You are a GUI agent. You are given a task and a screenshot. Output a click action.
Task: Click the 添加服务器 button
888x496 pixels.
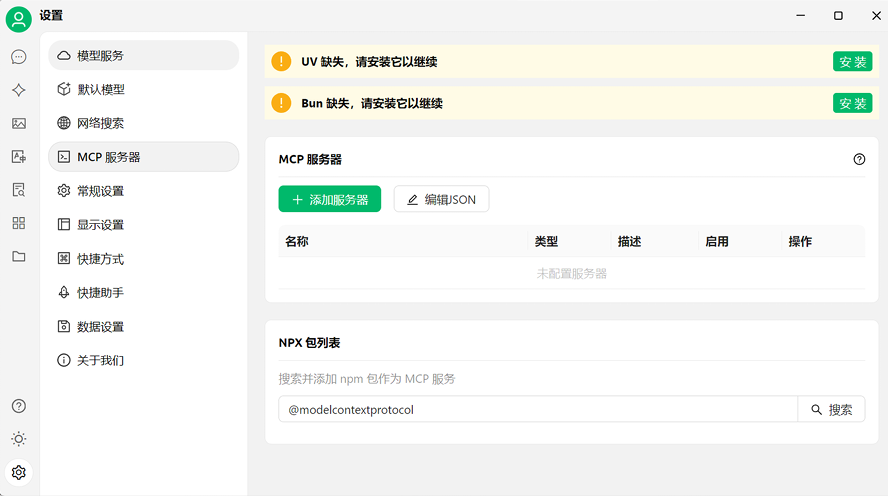click(330, 199)
